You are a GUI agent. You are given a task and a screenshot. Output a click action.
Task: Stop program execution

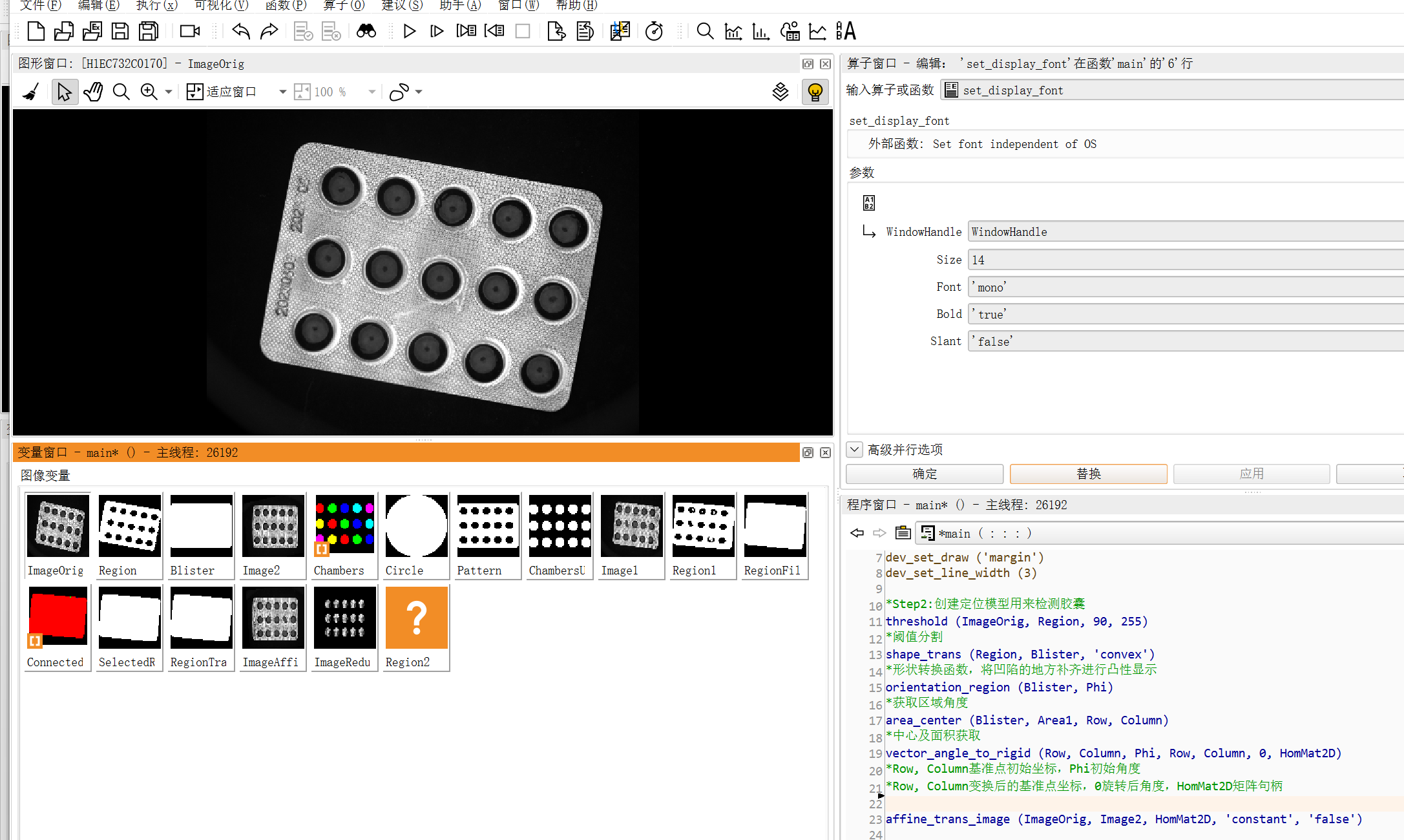tap(523, 31)
